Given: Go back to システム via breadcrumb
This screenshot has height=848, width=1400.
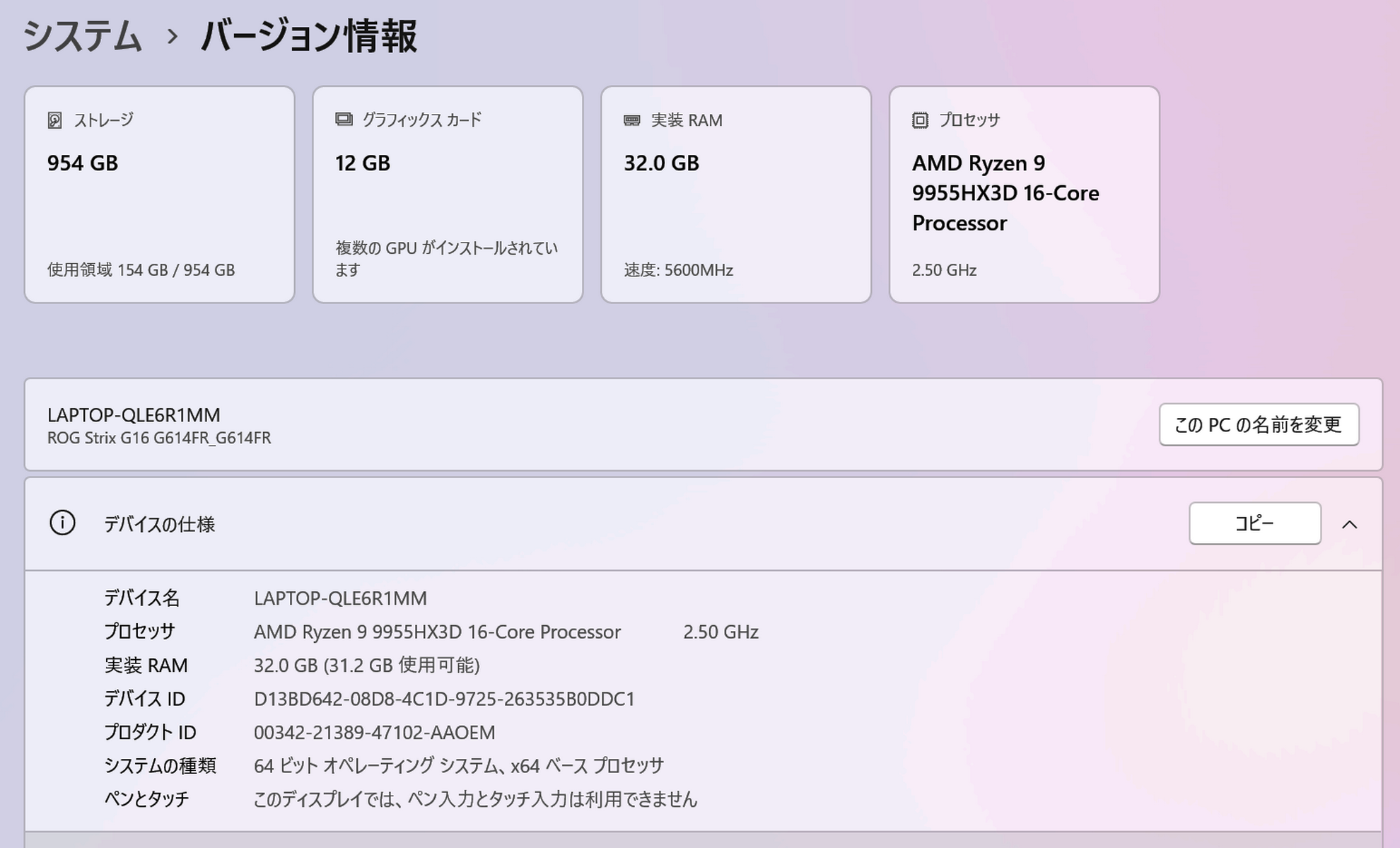Looking at the screenshot, I should tap(82, 36).
